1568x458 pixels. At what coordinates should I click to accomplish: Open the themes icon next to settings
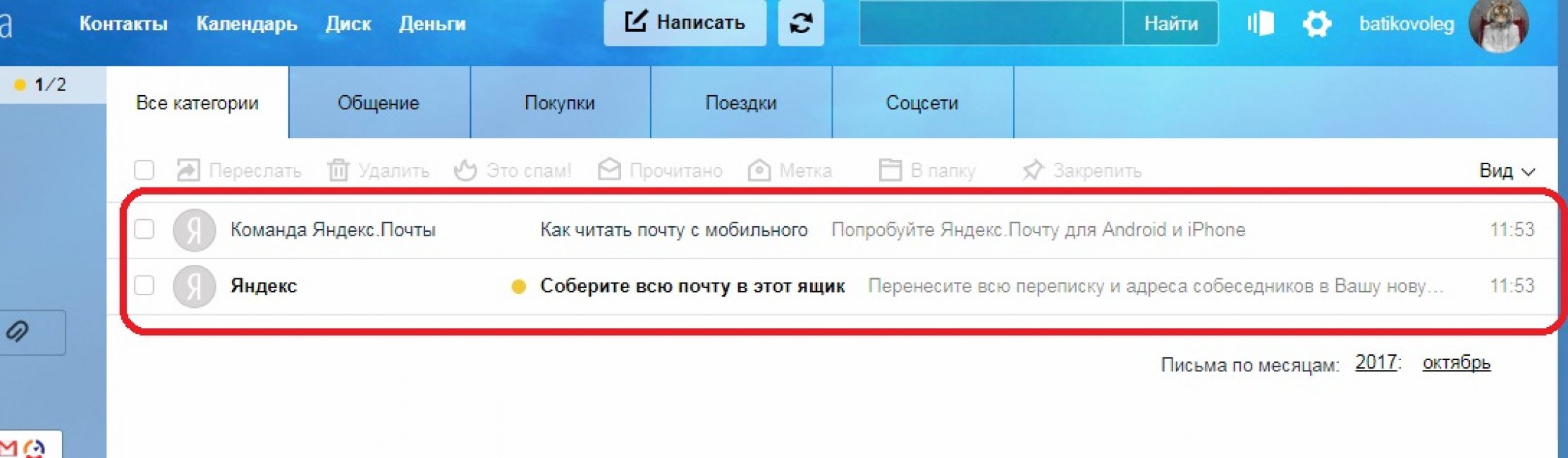point(1260,23)
